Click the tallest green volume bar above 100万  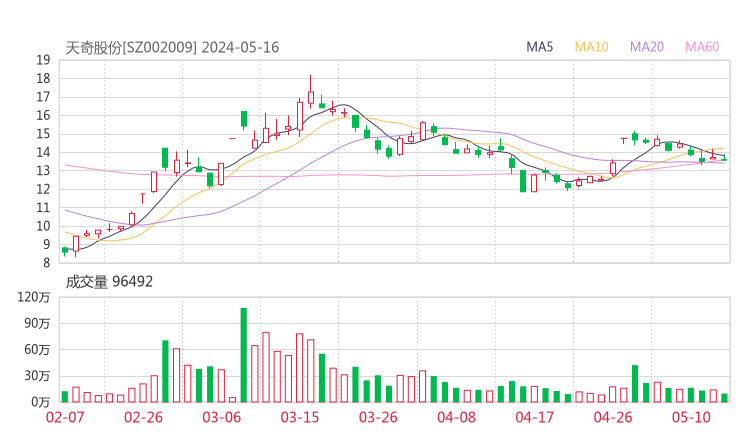point(244,355)
